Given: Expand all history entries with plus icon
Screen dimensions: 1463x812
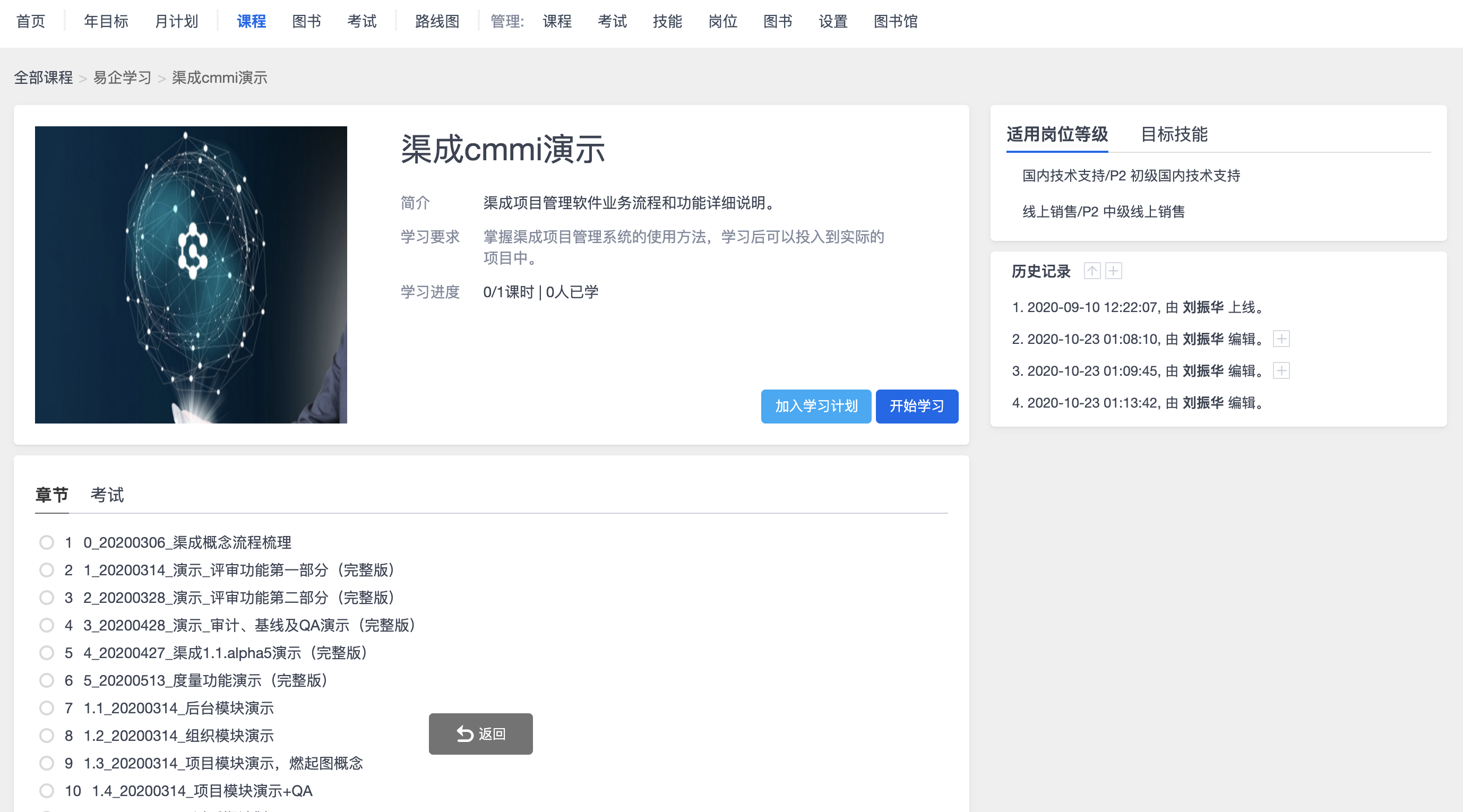Looking at the screenshot, I should tap(1113, 271).
